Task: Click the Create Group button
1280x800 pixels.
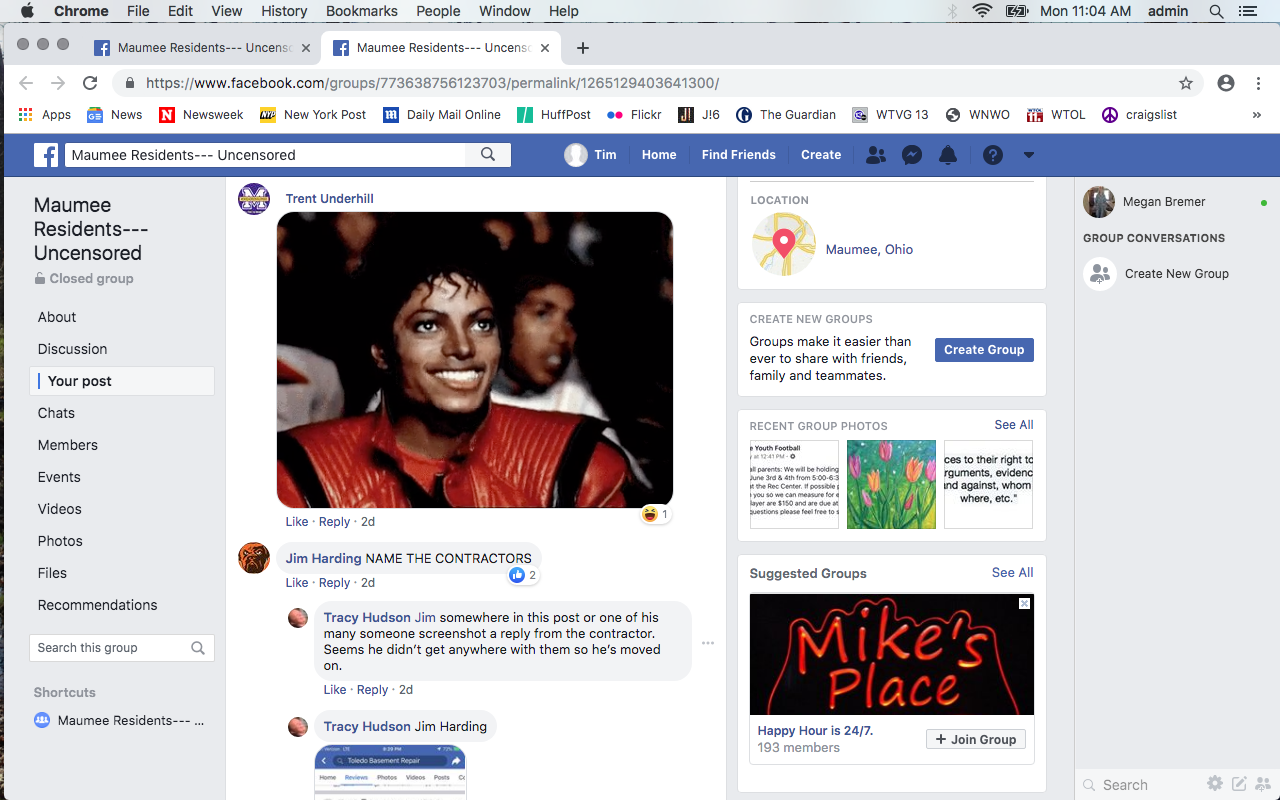Action: click(x=984, y=350)
